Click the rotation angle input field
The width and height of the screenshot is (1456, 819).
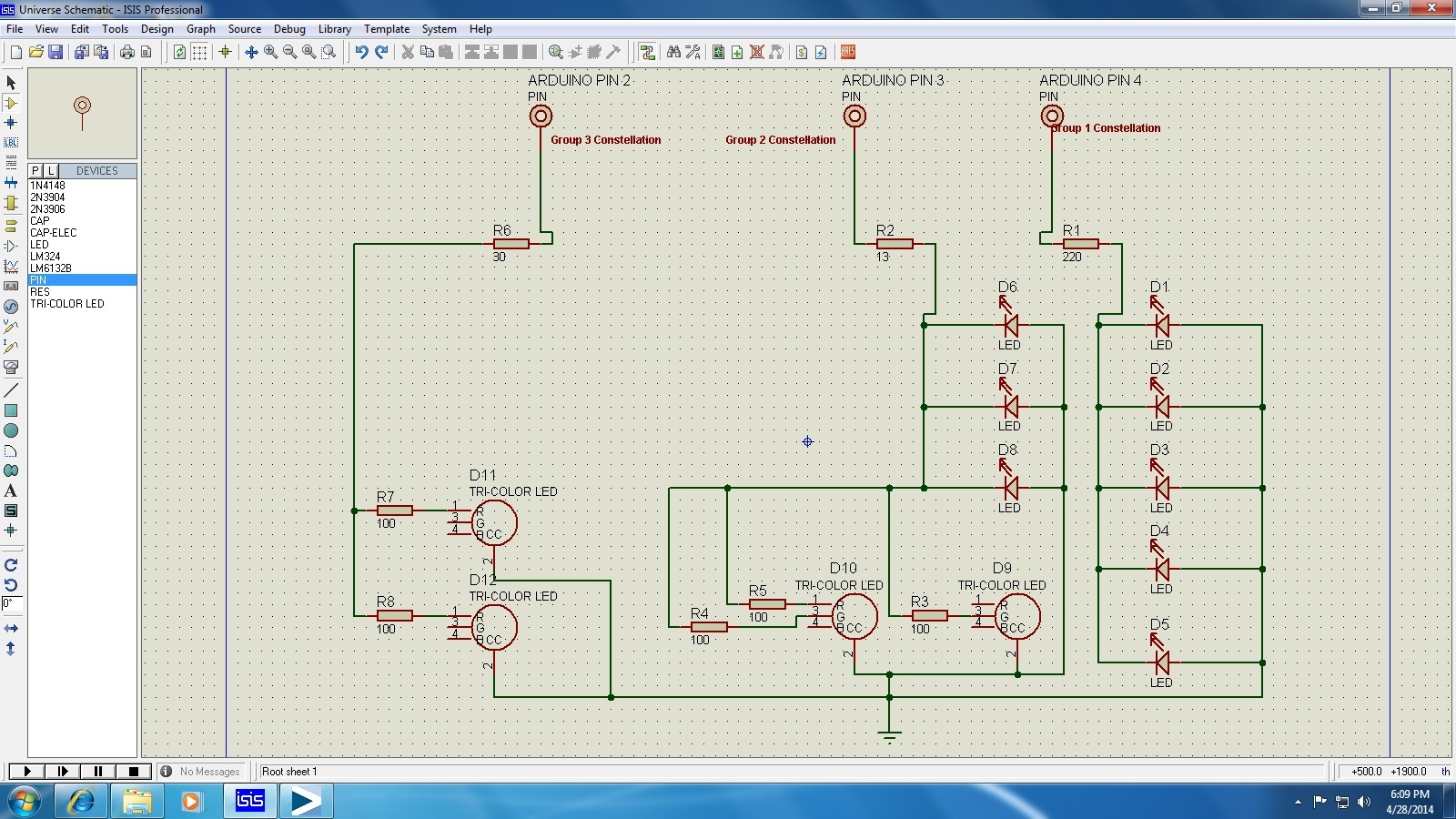click(x=11, y=603)
